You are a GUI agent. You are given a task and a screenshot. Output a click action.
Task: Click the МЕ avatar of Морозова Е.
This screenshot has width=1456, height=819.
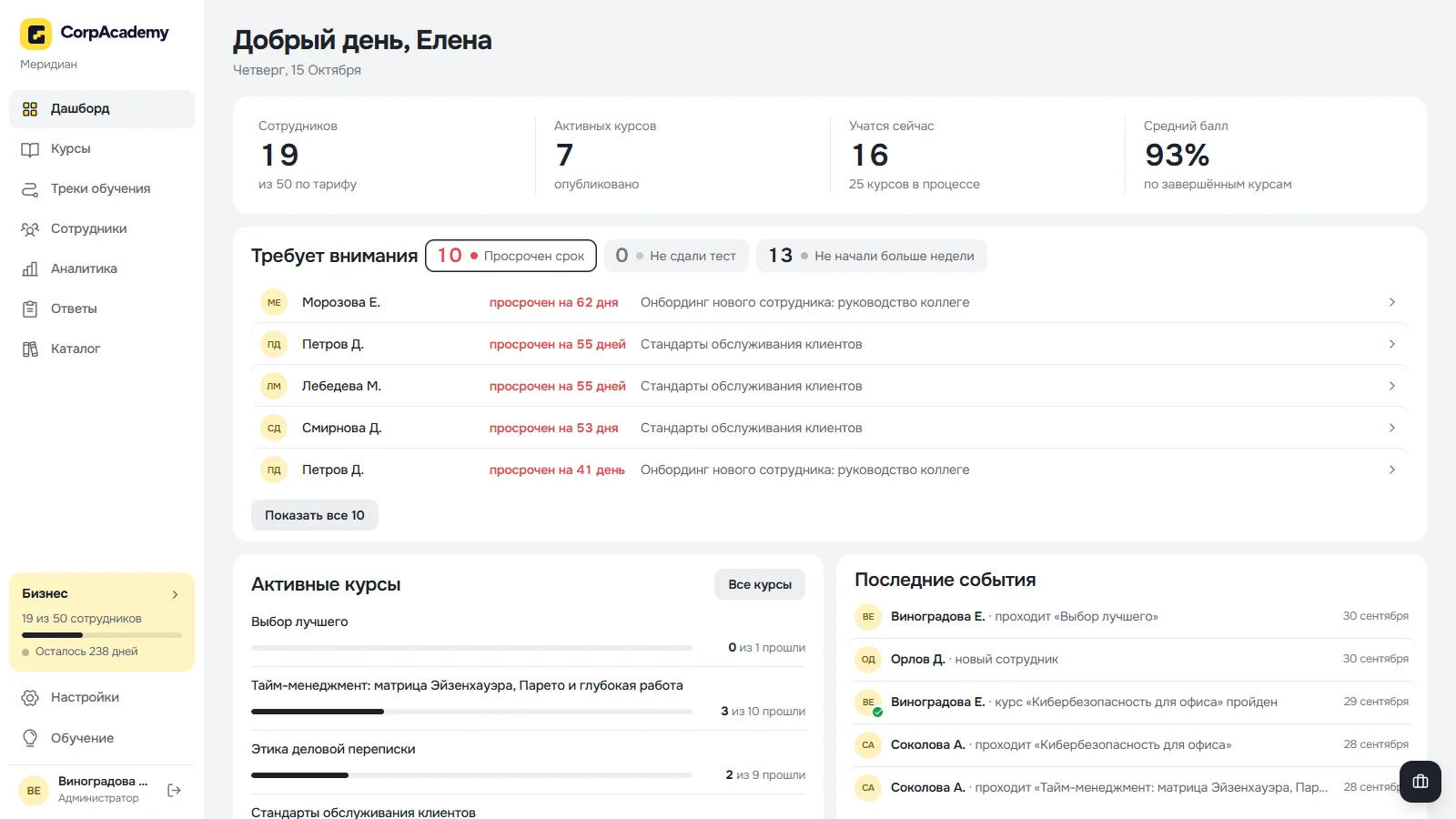(x=274, y=302)
